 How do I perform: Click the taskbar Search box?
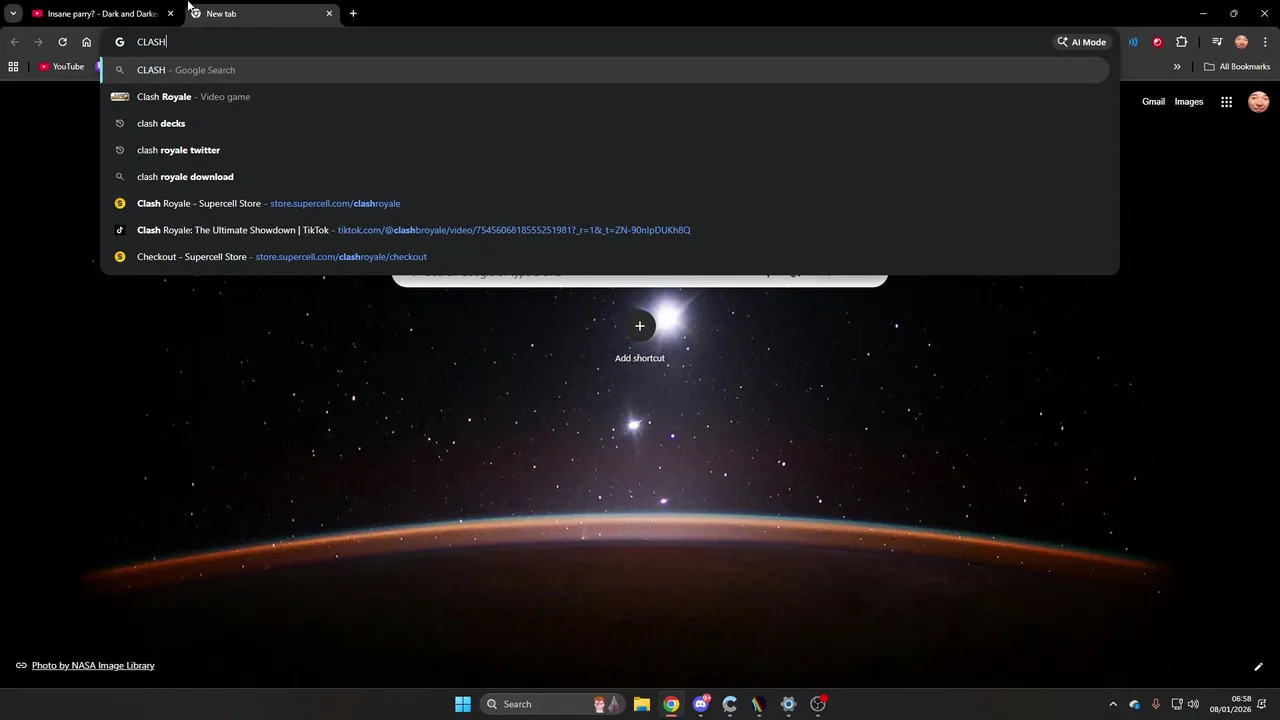(551, 704)
